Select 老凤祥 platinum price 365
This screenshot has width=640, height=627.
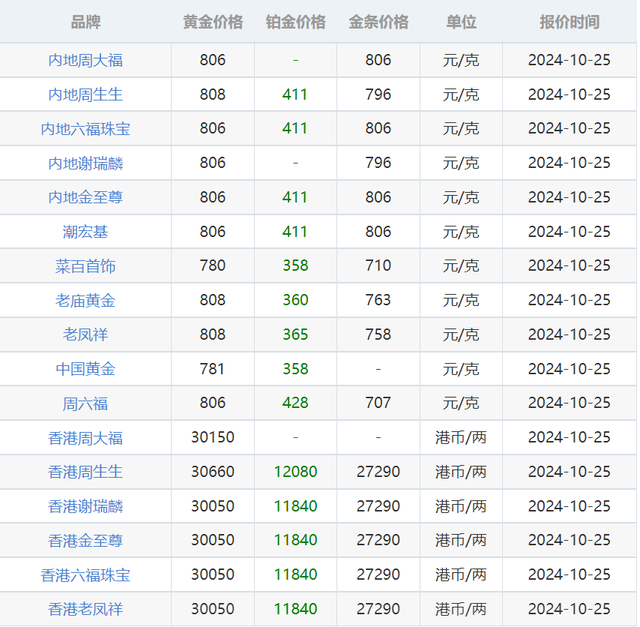296,335
